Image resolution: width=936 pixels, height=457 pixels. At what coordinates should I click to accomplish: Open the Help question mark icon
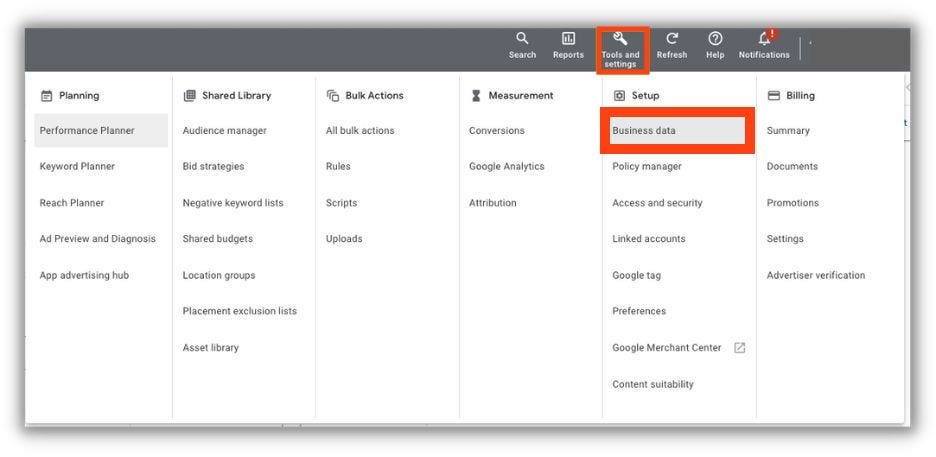tap(715, 39)
